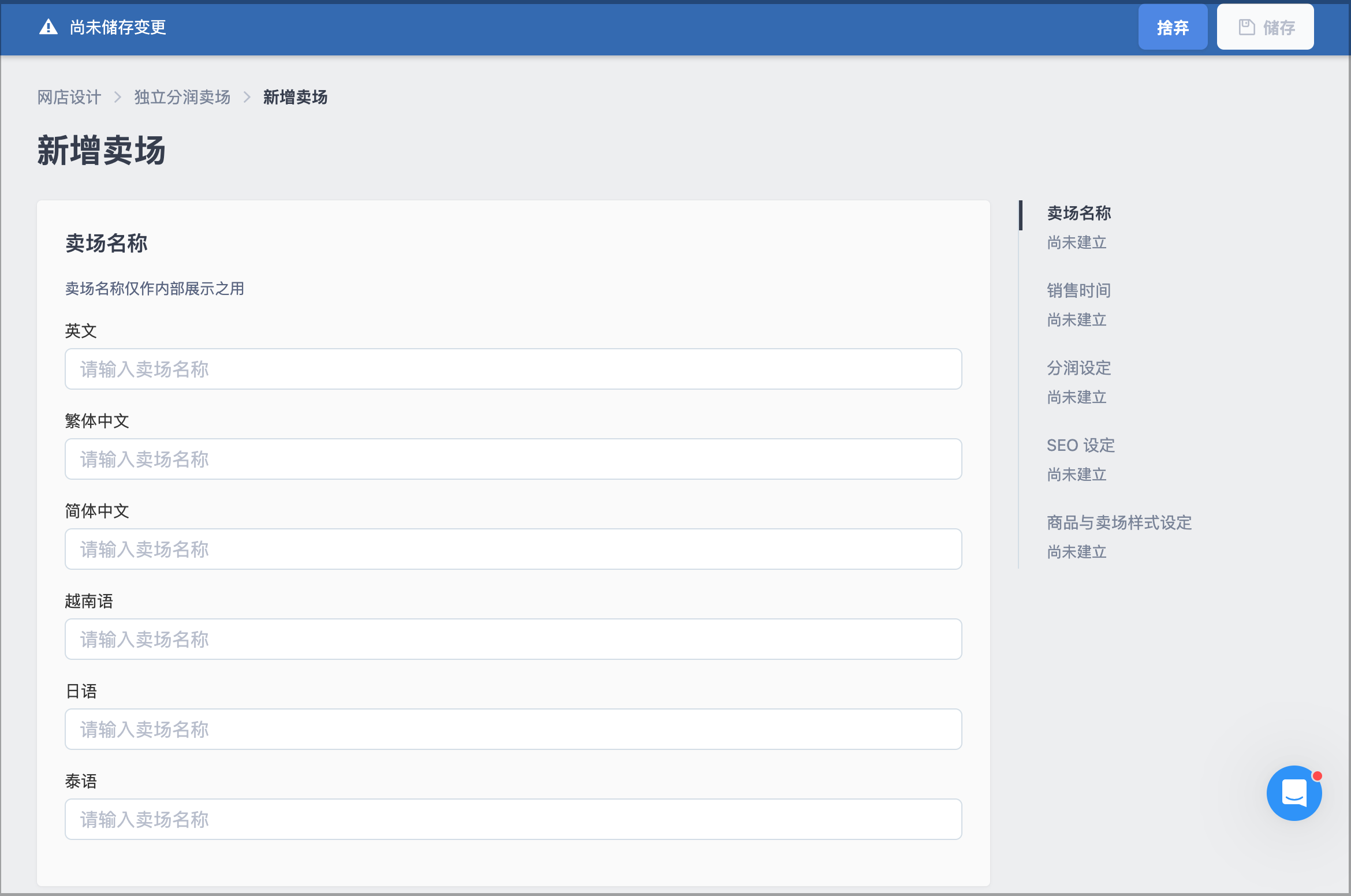Click the chevron after 网店设计 breadcrumb
The width and height of the screenshot is (1351, 896).
tap(118, 97)
